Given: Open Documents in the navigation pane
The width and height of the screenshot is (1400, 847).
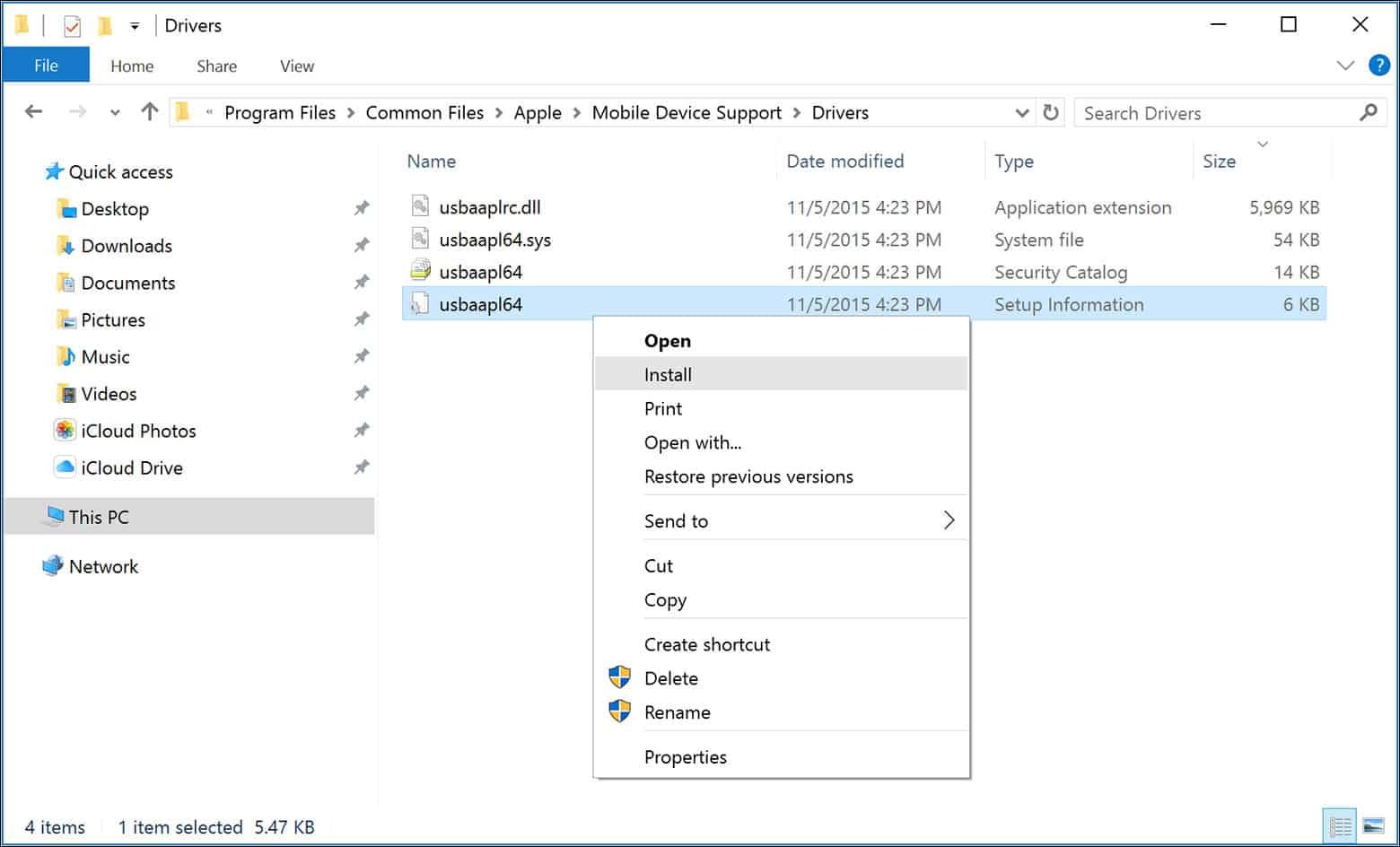Looking at the screenshot, I should click(x=128, y=283).
